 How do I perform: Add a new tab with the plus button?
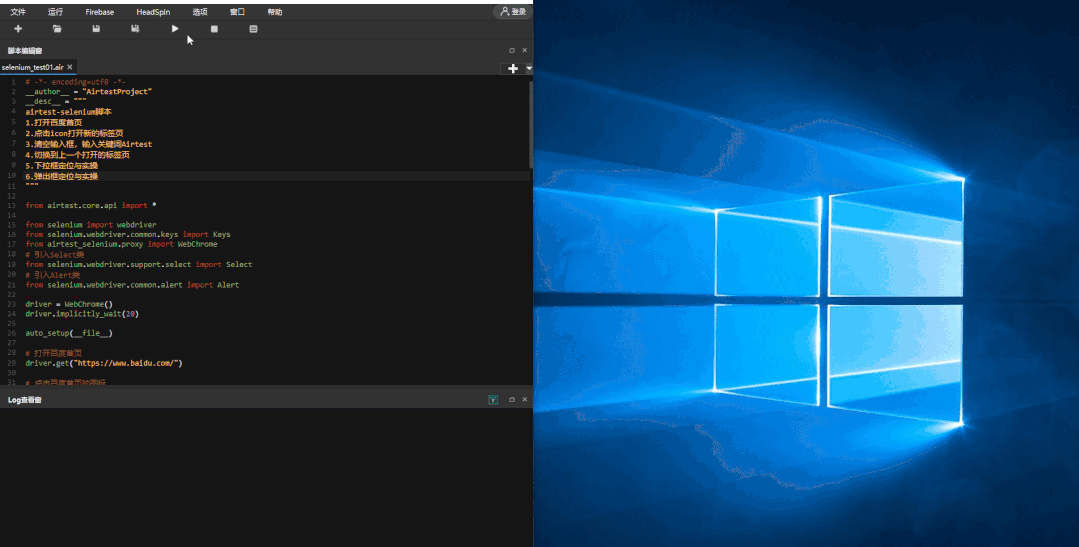(x=513, y=68)
